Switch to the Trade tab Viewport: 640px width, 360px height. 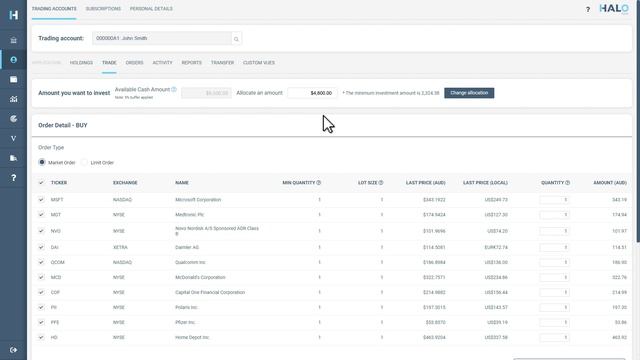[x=109, y=63]
